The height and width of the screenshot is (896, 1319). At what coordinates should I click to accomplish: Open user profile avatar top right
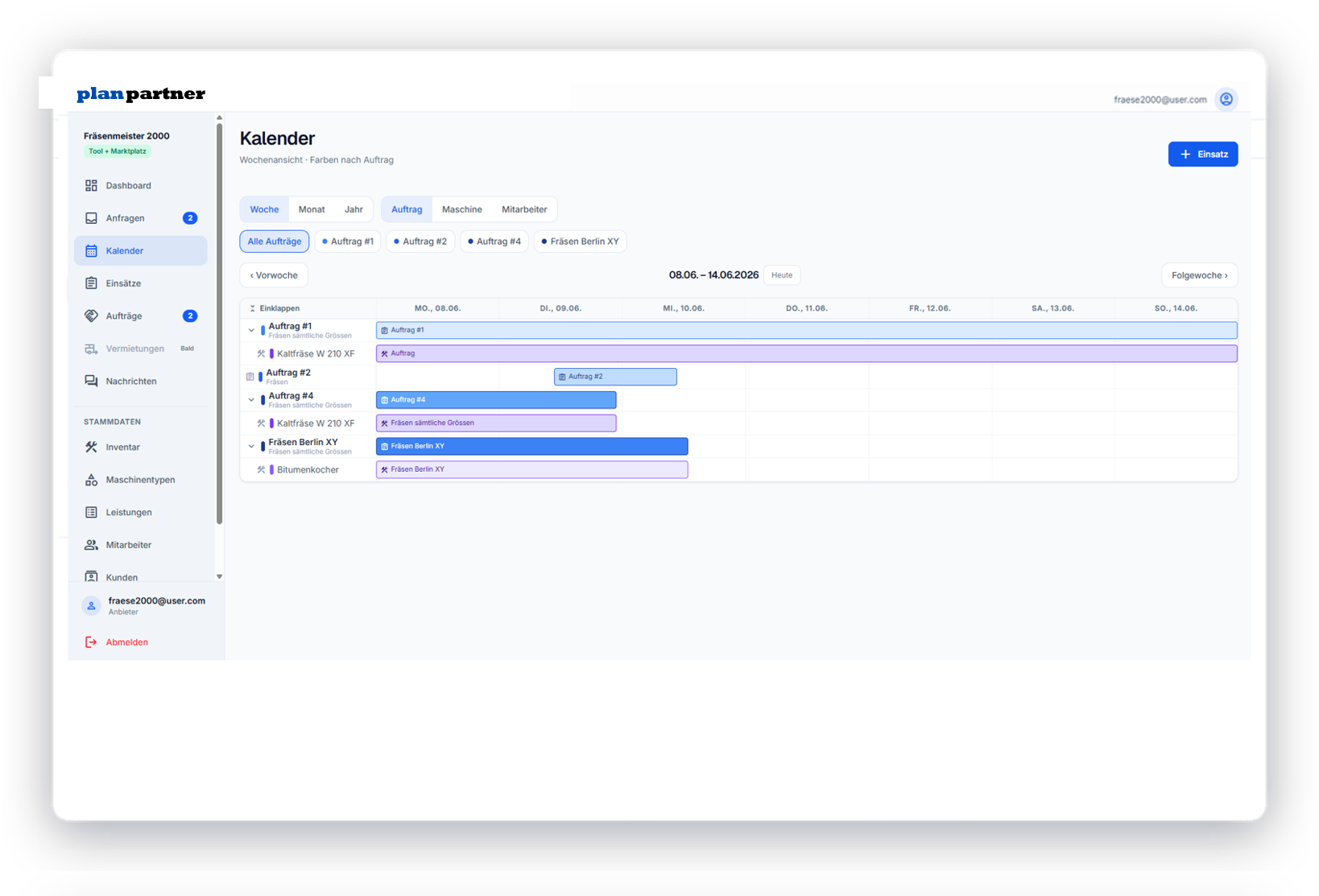pyautogui.click(x=1226, y=99)
